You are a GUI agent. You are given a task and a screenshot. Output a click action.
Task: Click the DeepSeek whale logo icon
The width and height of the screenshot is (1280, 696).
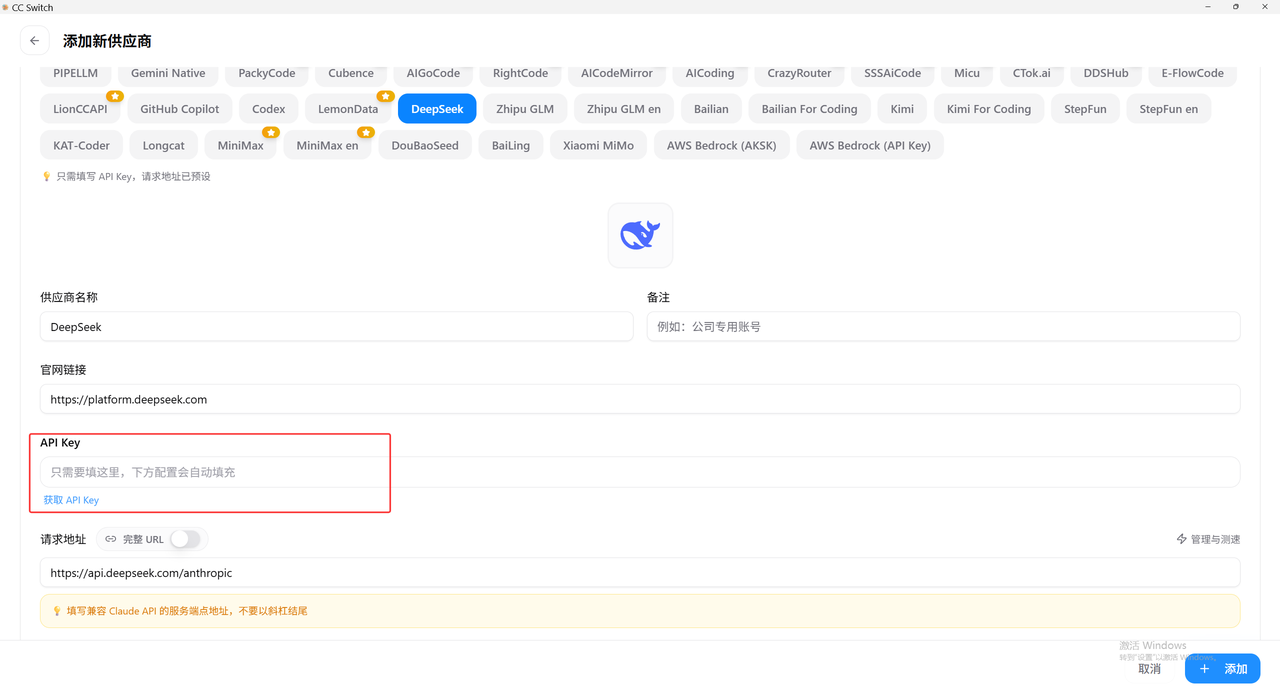(640, 235)
